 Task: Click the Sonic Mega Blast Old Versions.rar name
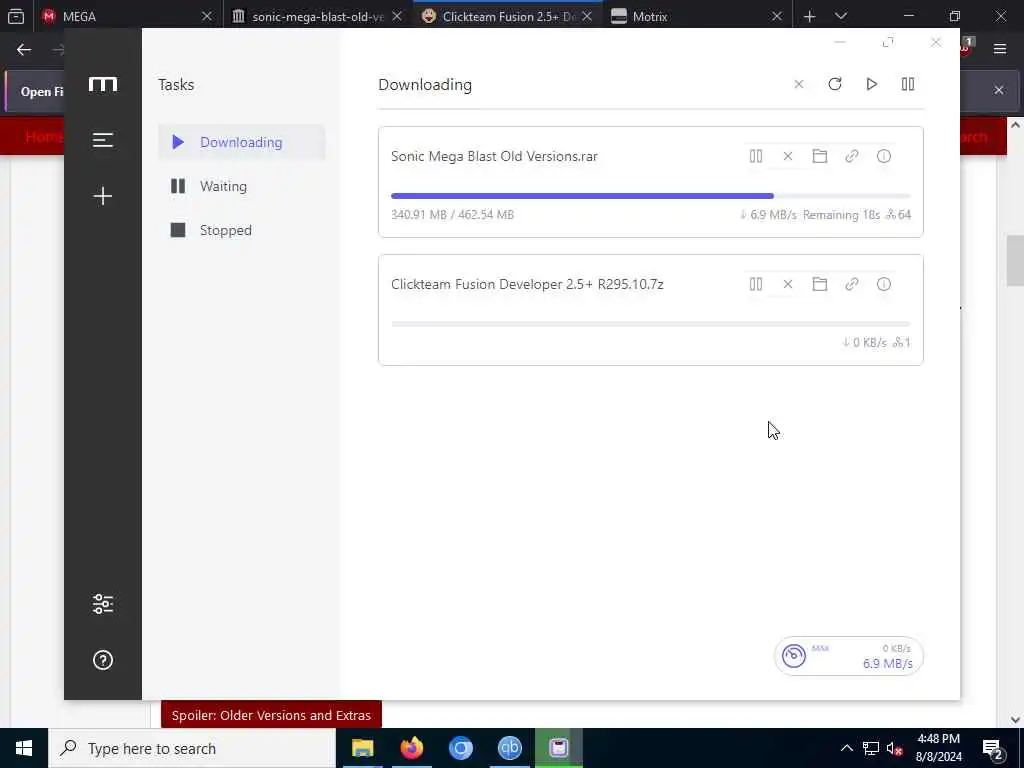[x=494, y=156]
